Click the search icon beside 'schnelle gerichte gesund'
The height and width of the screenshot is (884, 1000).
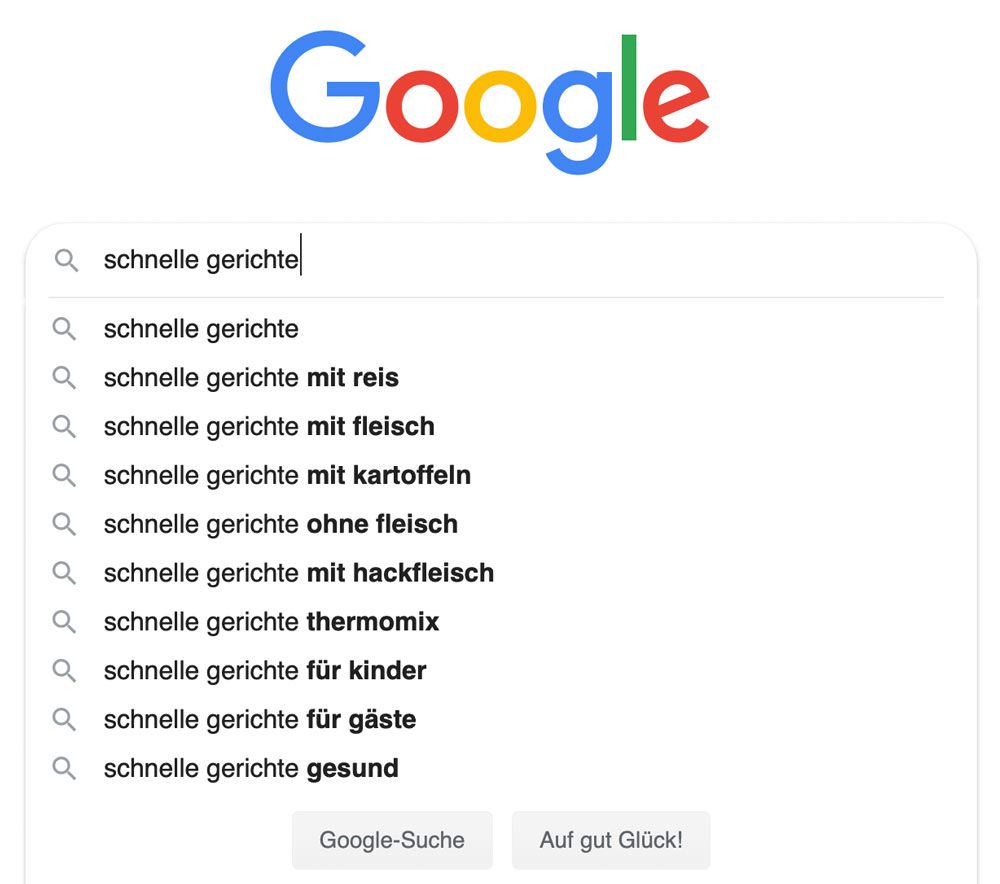click(x=65, y=768)
